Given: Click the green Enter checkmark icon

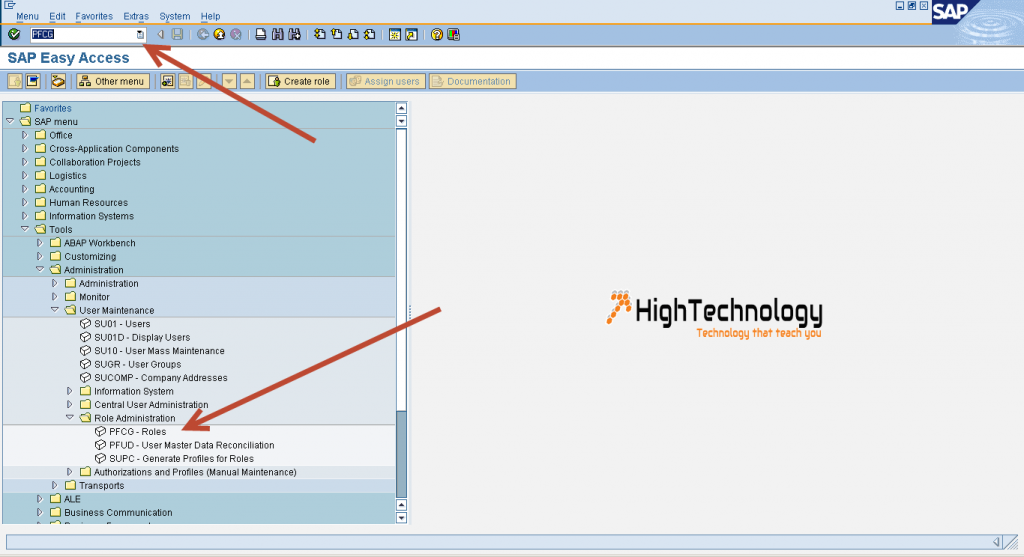Looking at the screenshot, I should [x=14, y=35].
